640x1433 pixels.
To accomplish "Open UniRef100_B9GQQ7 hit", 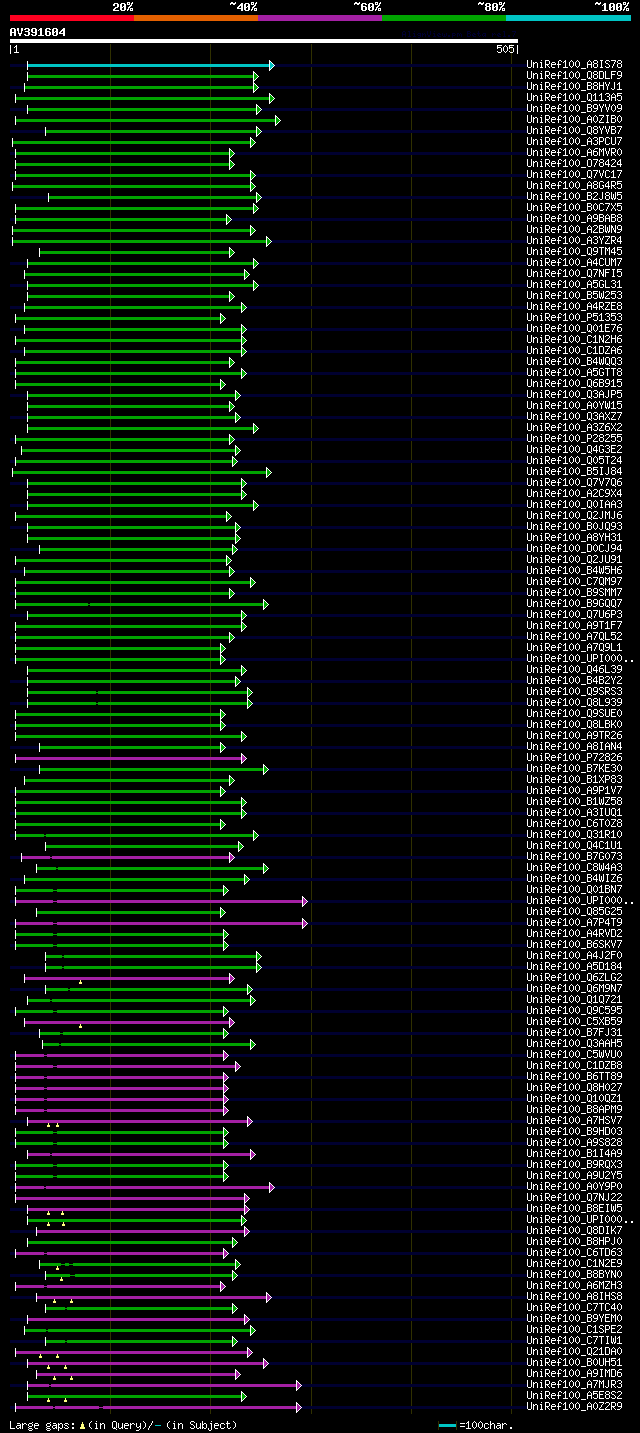I will coord(574,604).
